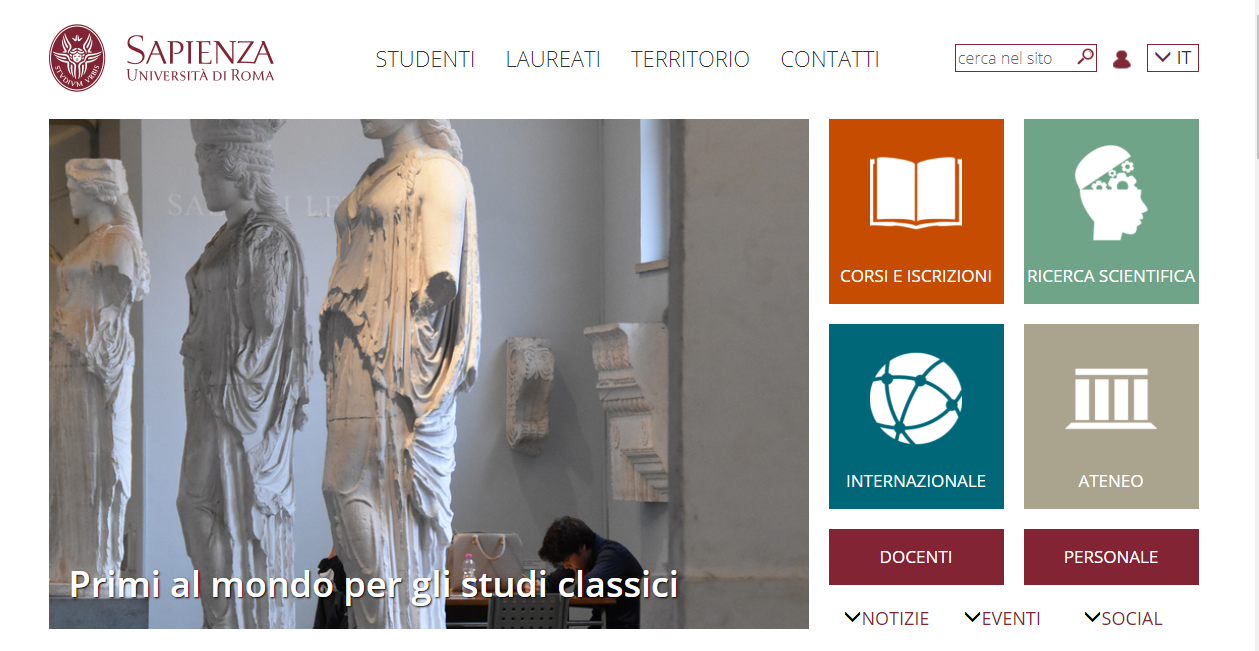Click the search magnifier icon
This screenshot has height=651, width=1259.
pyautogui.click(x=1085, y=57)
